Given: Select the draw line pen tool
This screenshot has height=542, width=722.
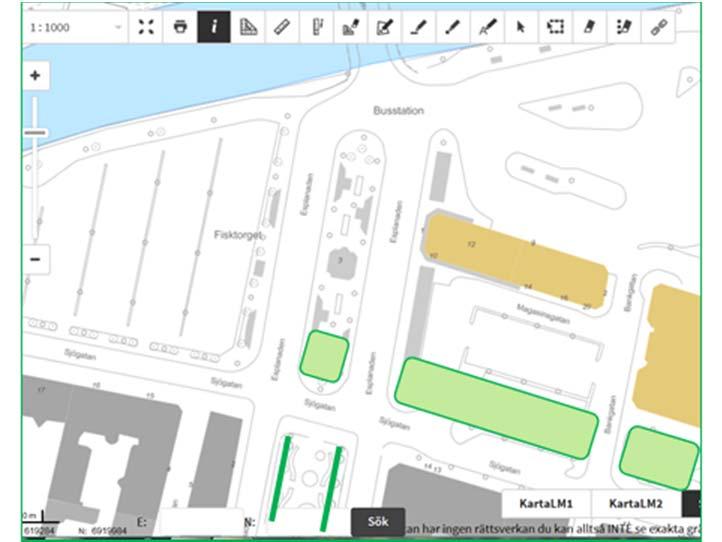Looking at the screenshot, I should pos(419,27).
